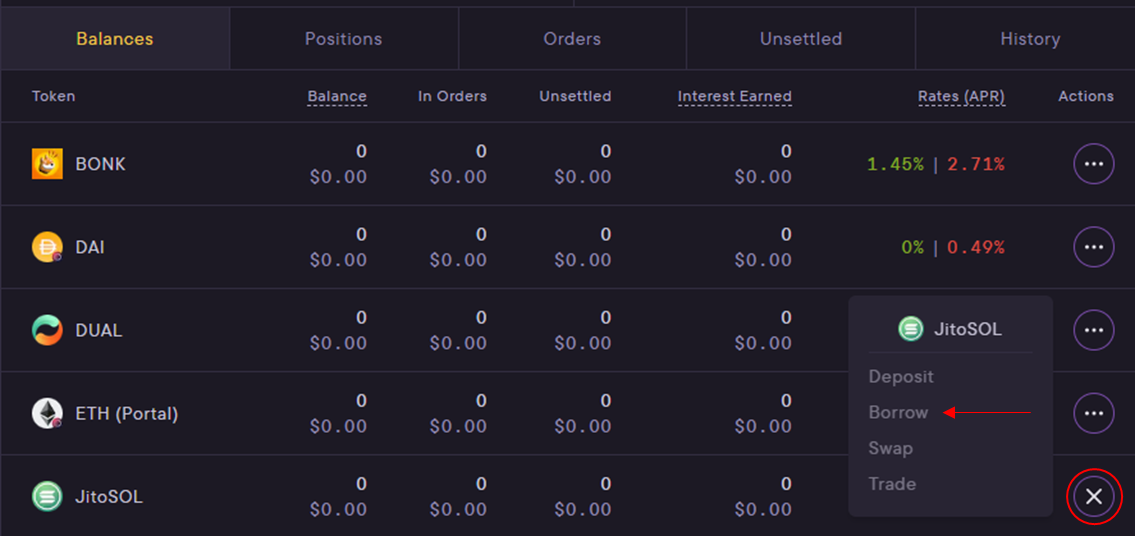The height and width of the screenshot is (536, 1135).
Task: Open ETH (Portal) actions three-dot menu
Action: point(1093,414)
